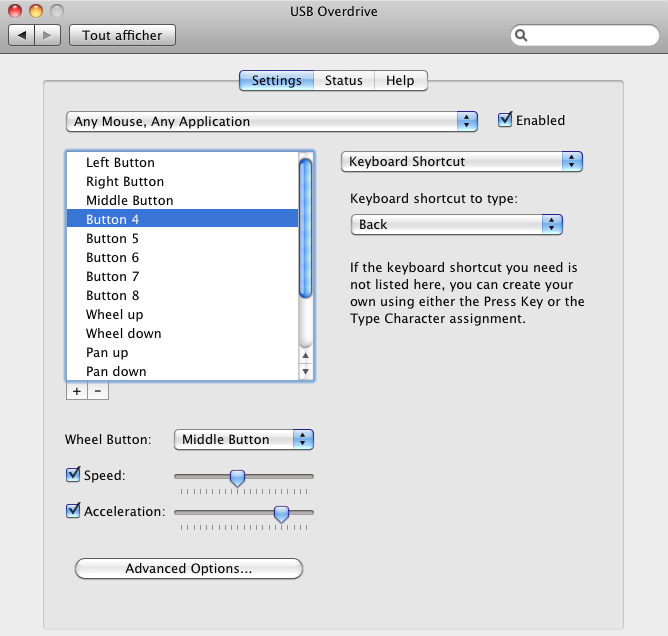The width and height of the screenshot is (668, 636).
Task: Go forward with the right arrow button
Action: point(47,35)
